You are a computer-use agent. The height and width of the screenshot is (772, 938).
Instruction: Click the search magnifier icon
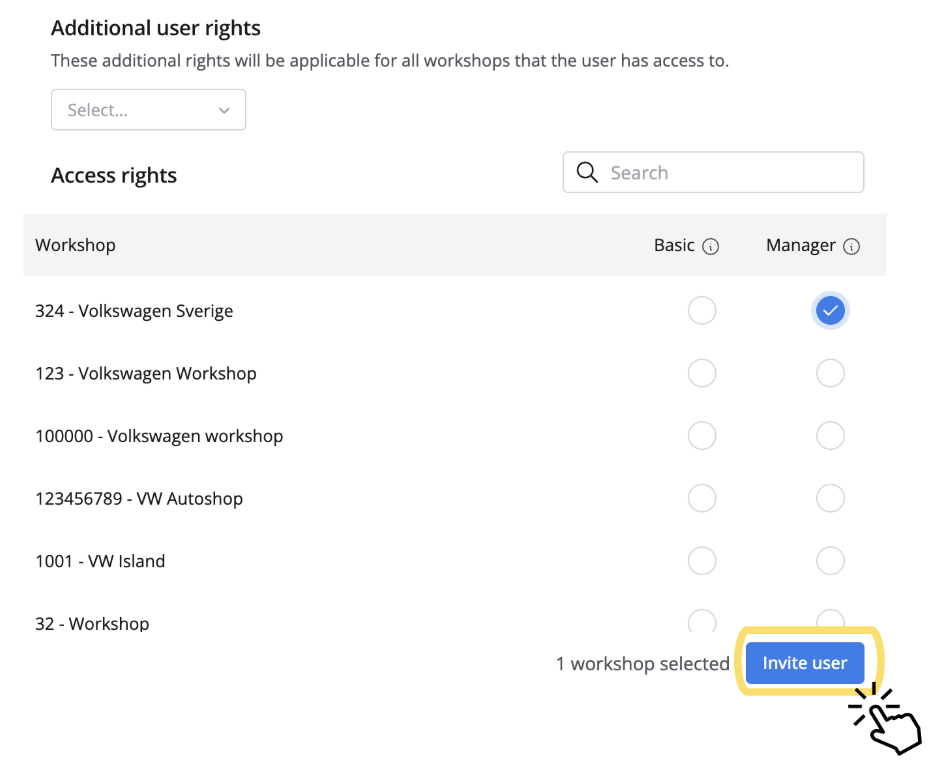click(x=587, y=172)
